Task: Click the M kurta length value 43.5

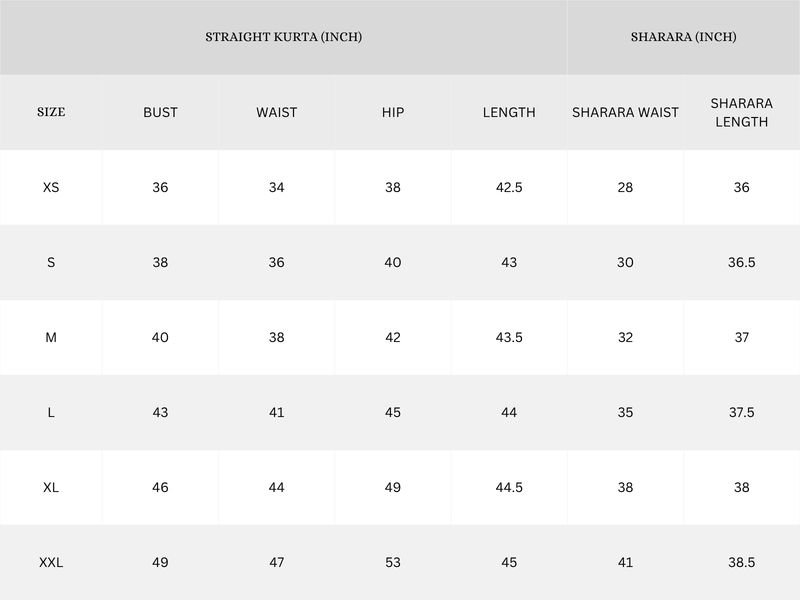Action: coord(509,337)
